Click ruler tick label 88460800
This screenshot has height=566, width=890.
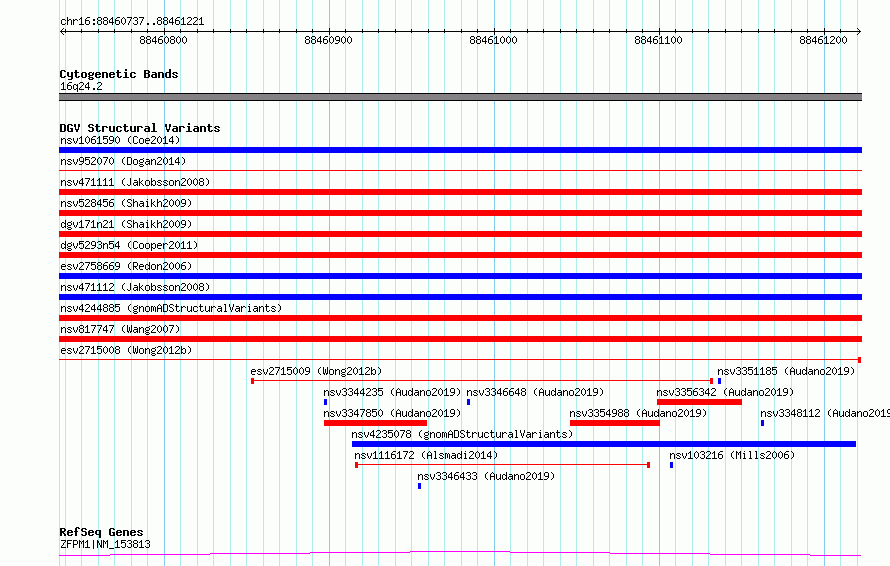tap(163, 40)
